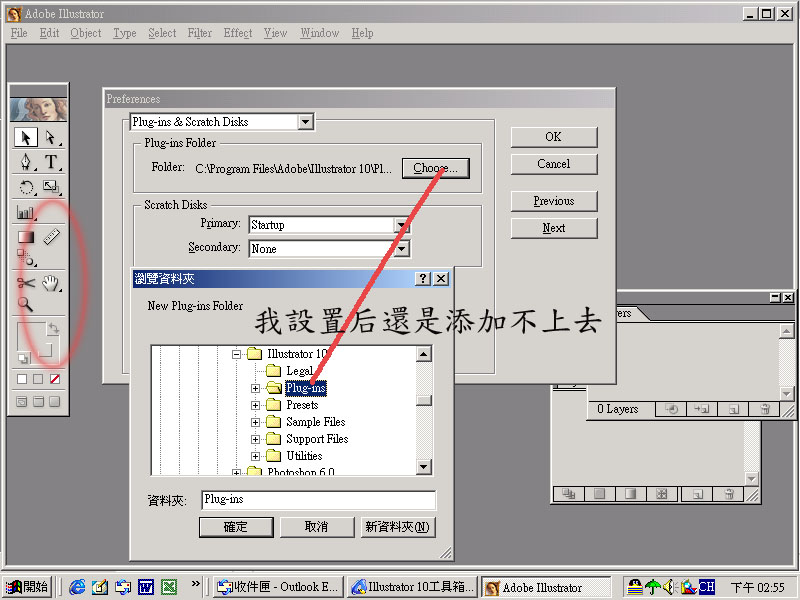Click the 資料夾 folder name field
This screenshot has height=600, width=800.
point(318,499)
